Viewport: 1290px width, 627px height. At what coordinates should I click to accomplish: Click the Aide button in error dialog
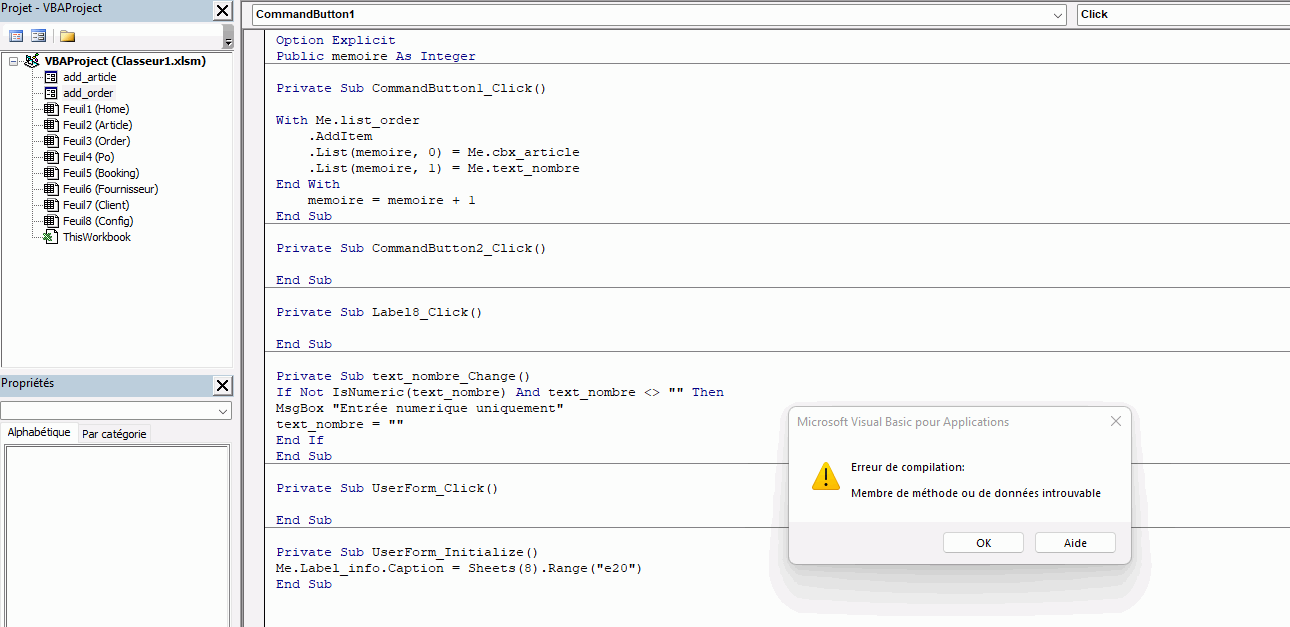(1075, 543)
